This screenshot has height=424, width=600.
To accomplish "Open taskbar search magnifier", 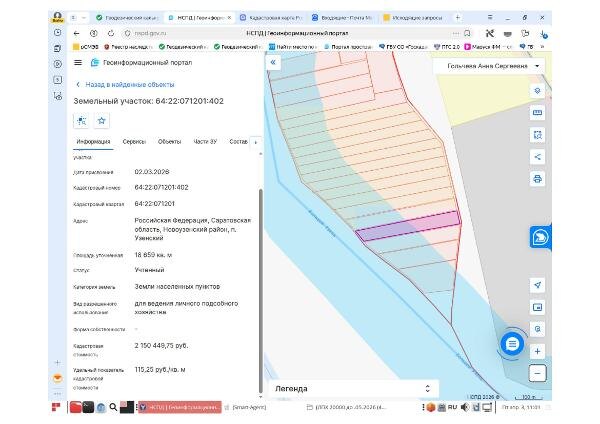I will tap(113, 407).
